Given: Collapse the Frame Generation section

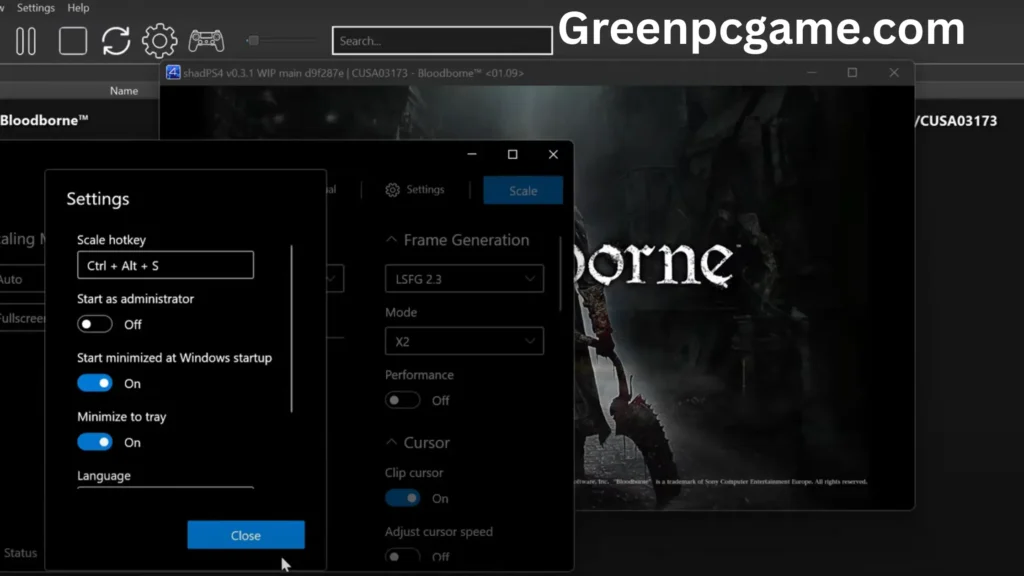Looking at the screenshot, I should 391,240.
